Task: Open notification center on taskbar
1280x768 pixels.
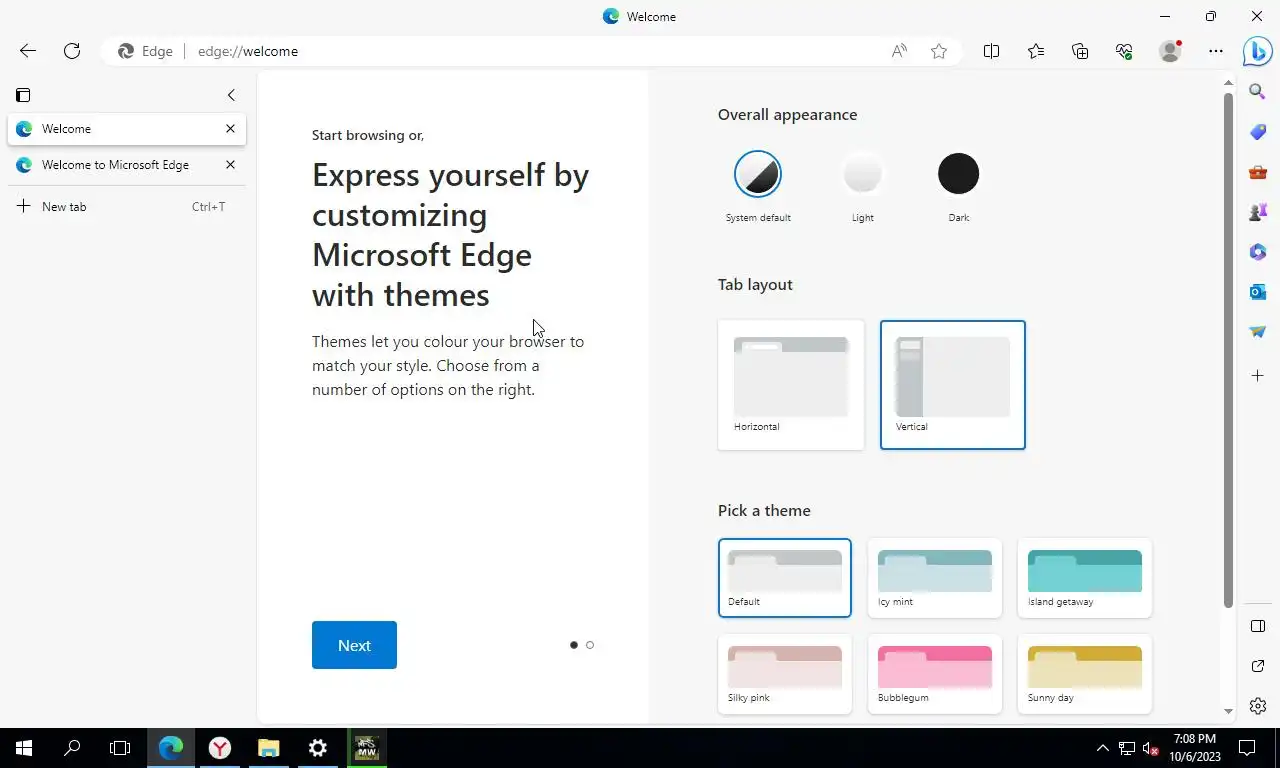Action: pos(1247,748)
